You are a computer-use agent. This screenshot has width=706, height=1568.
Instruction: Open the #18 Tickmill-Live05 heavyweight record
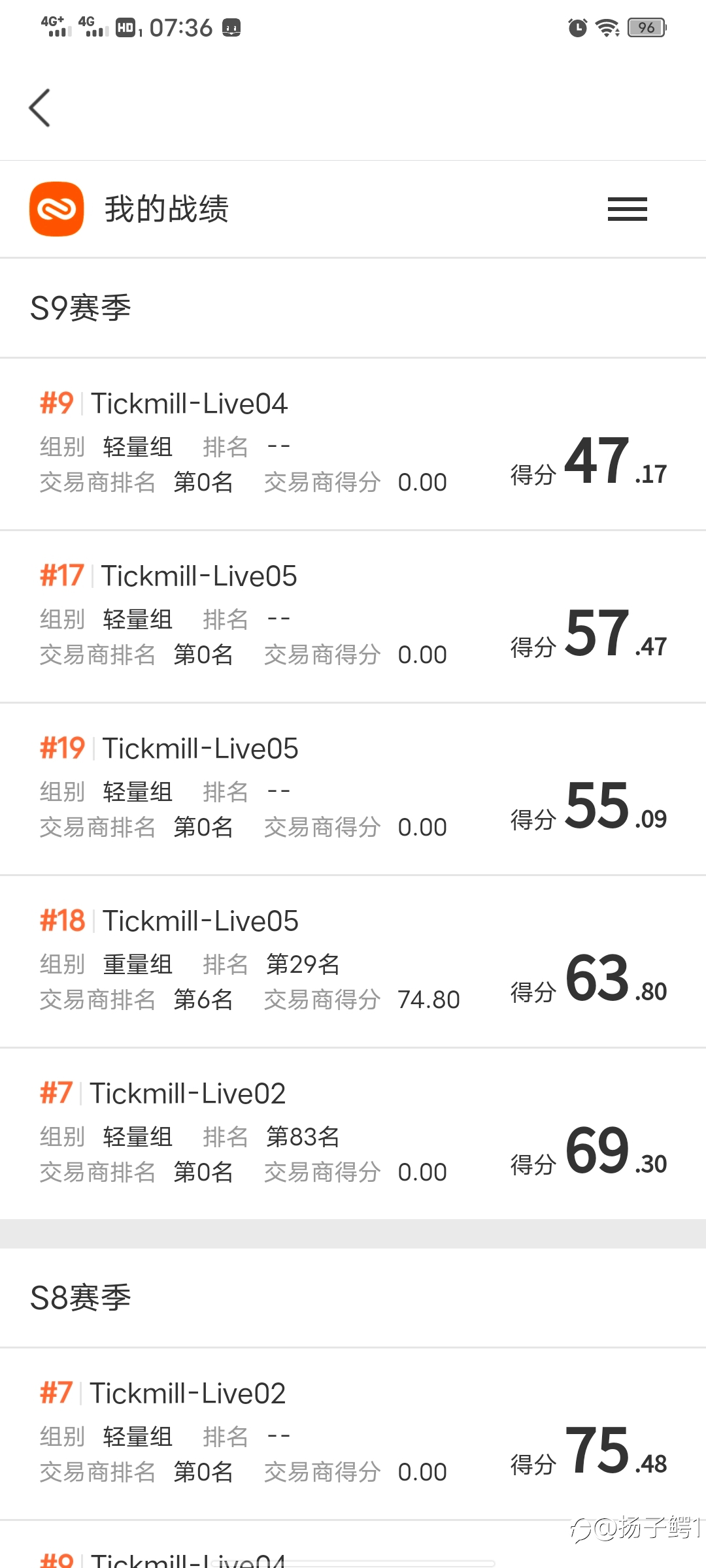[353, 962]
